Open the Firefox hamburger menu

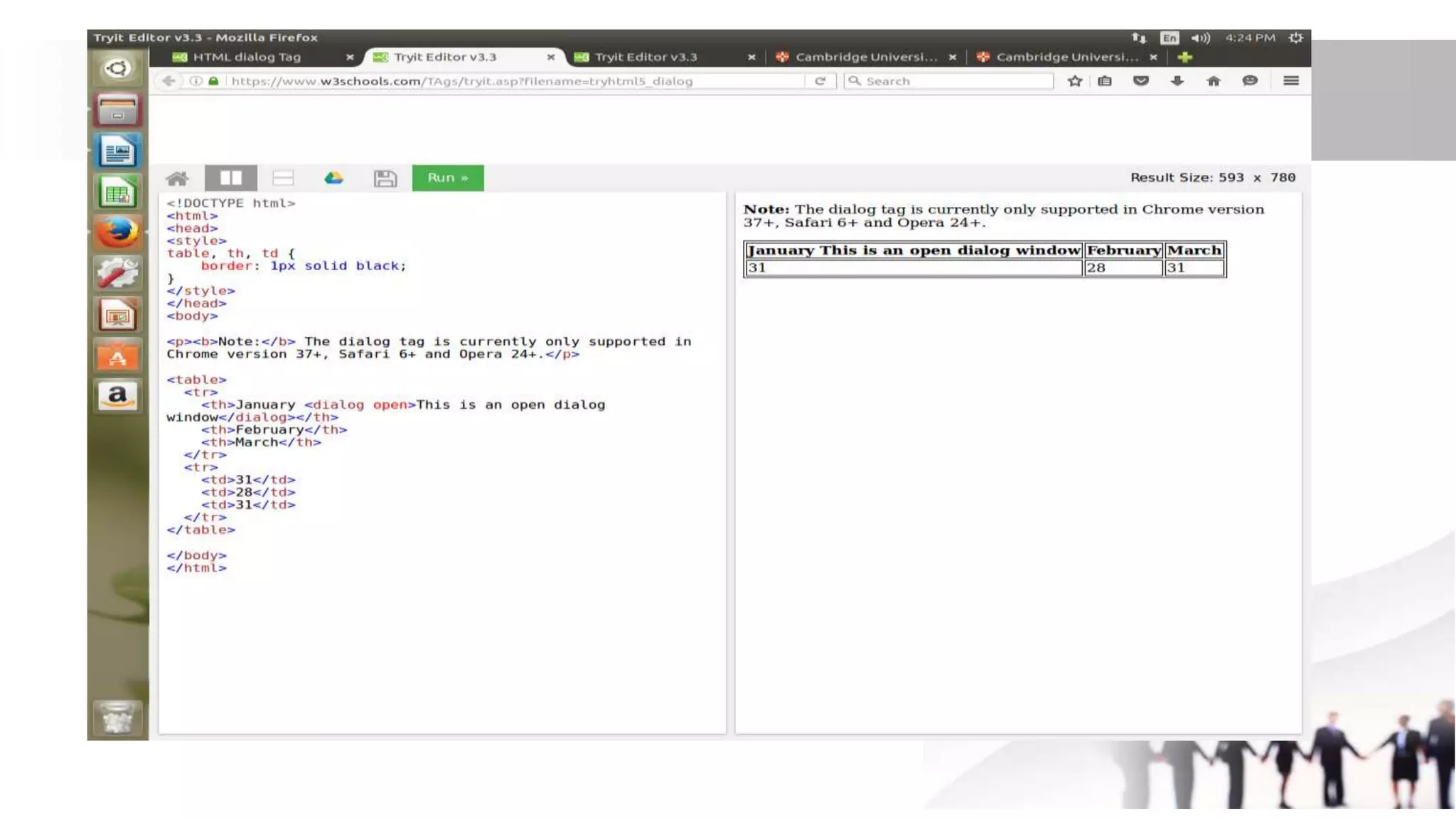pos(1291,81)
